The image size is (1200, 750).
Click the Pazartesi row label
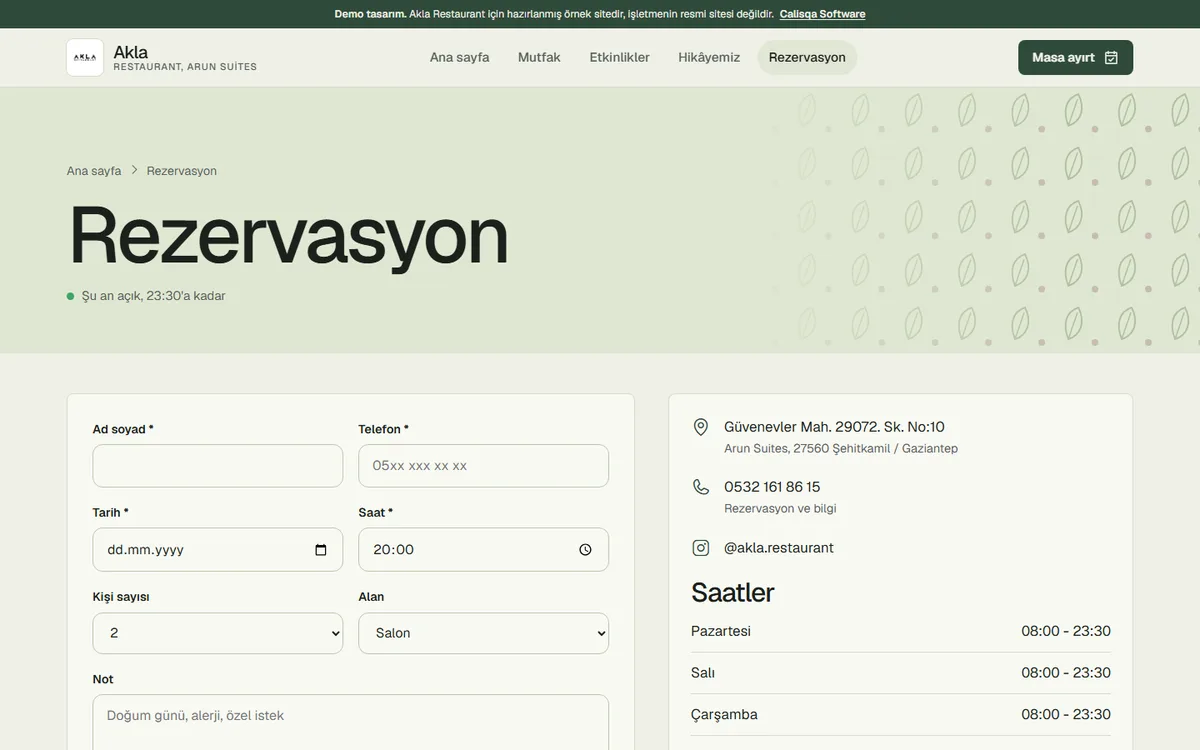coord(721,631)
